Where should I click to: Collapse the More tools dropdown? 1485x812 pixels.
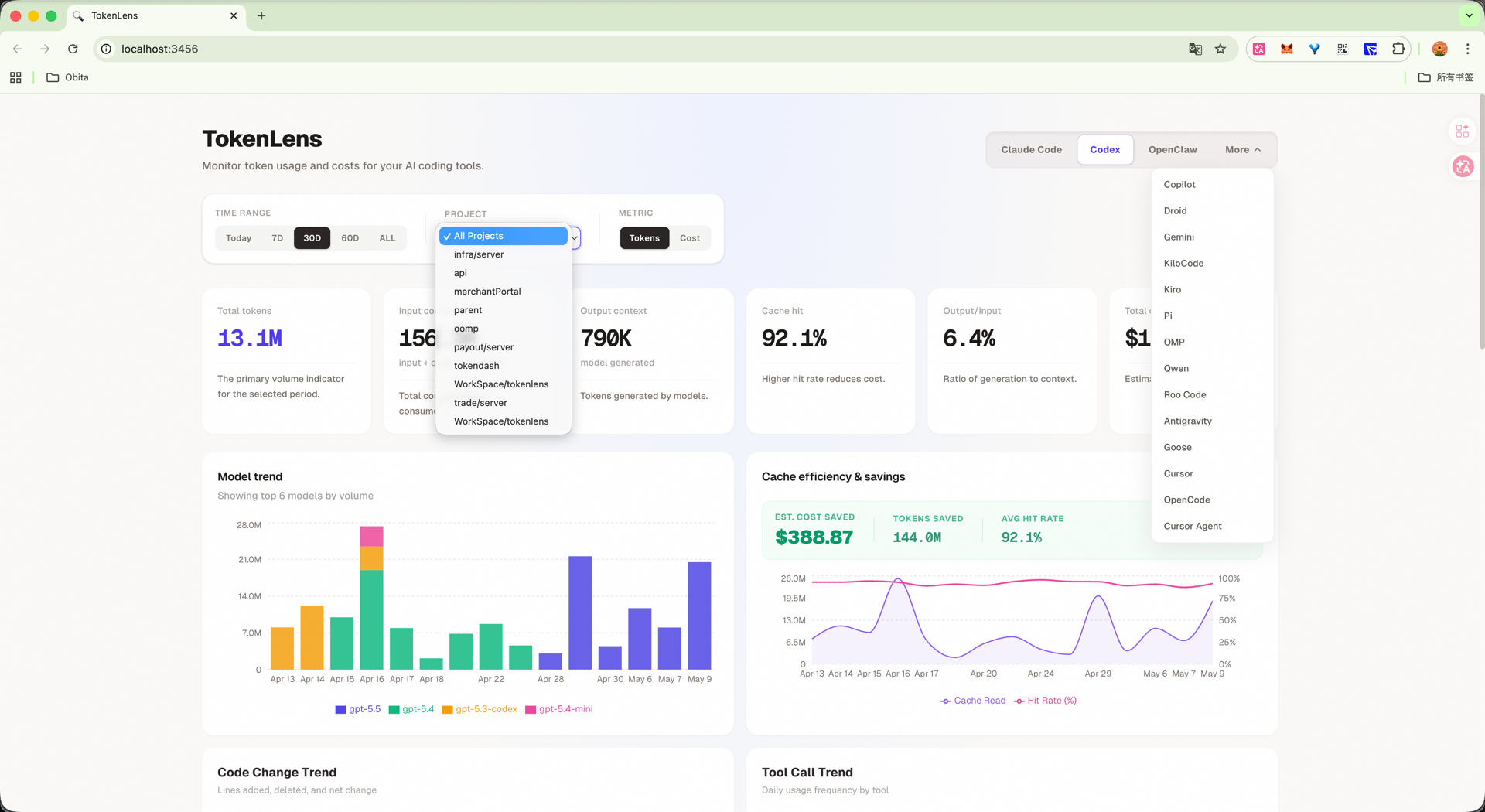click(1243, 150)
